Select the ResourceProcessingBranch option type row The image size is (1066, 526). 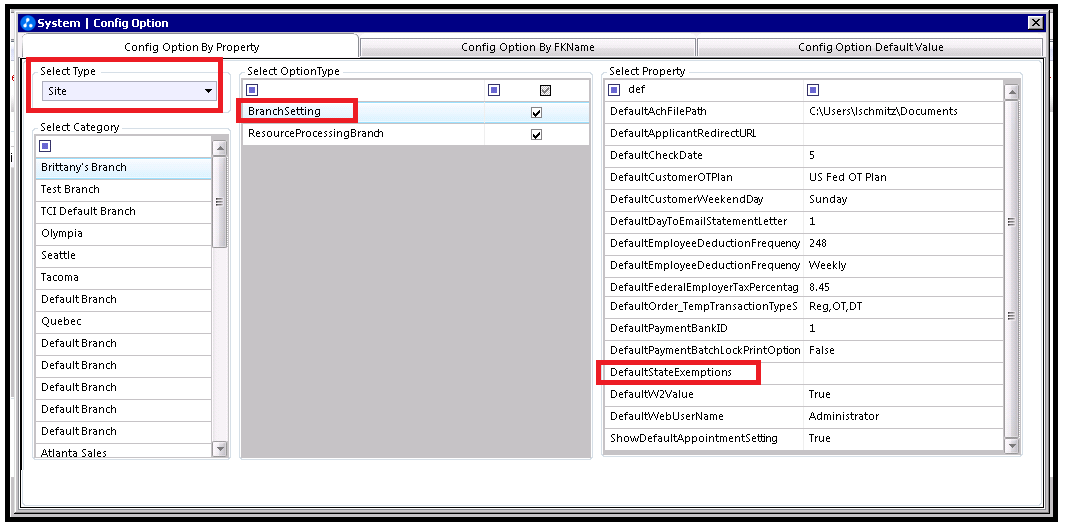[x=416, y=134]
